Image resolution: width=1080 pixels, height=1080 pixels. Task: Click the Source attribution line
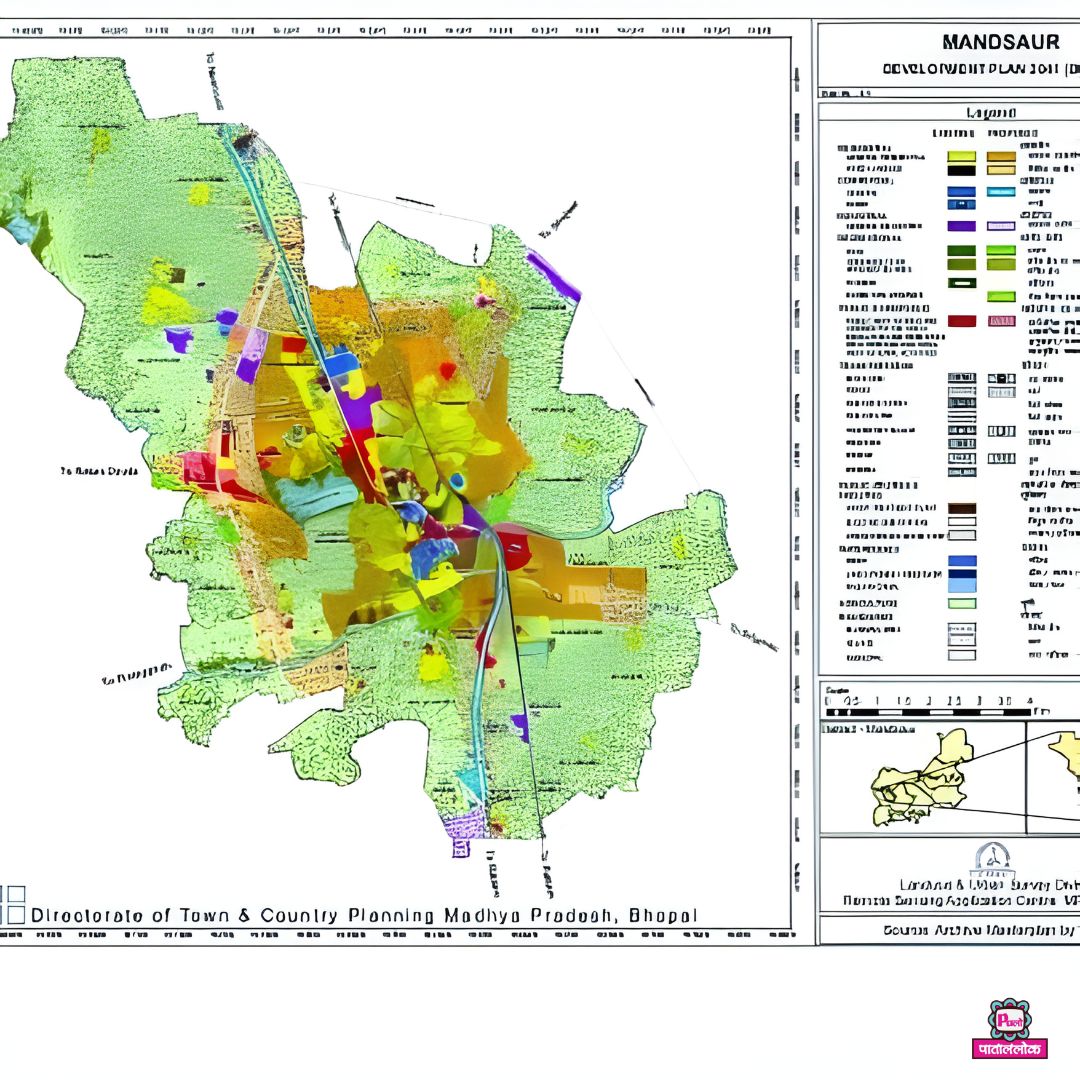coord(980,930)
